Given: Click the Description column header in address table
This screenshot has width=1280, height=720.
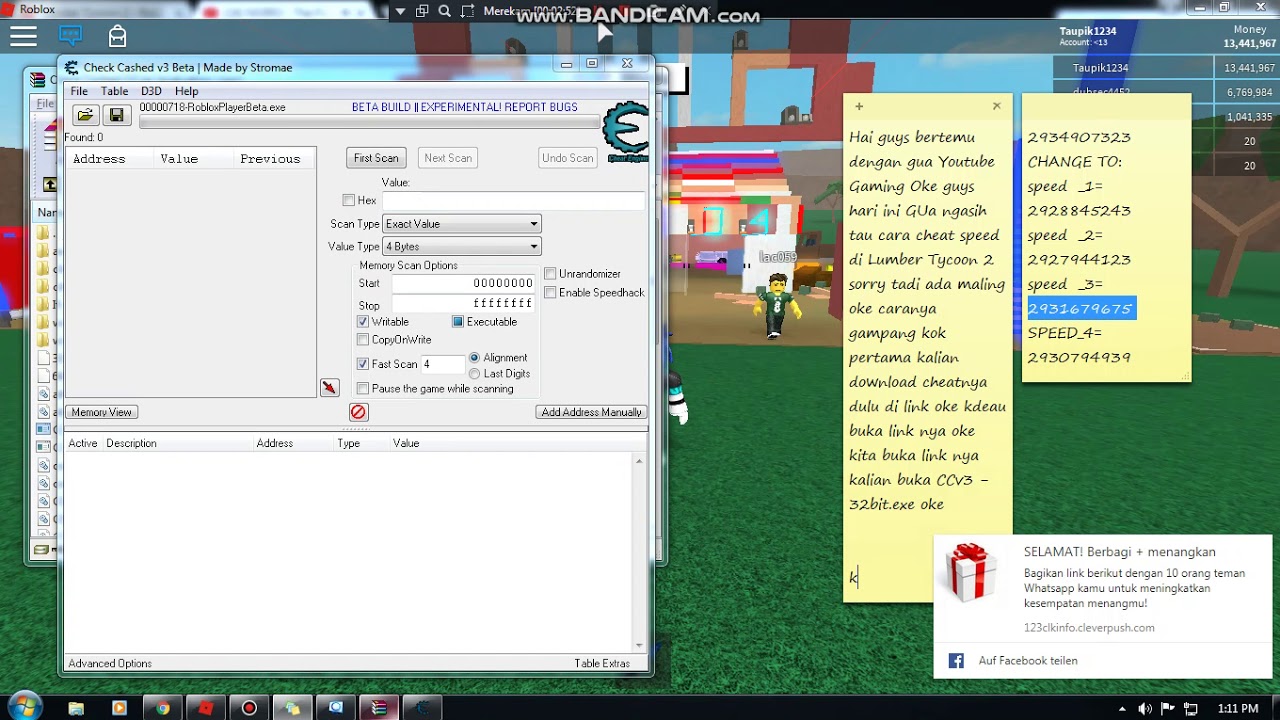Looking at the screenshot, I should pyautogui.click(x=131, y=443).
